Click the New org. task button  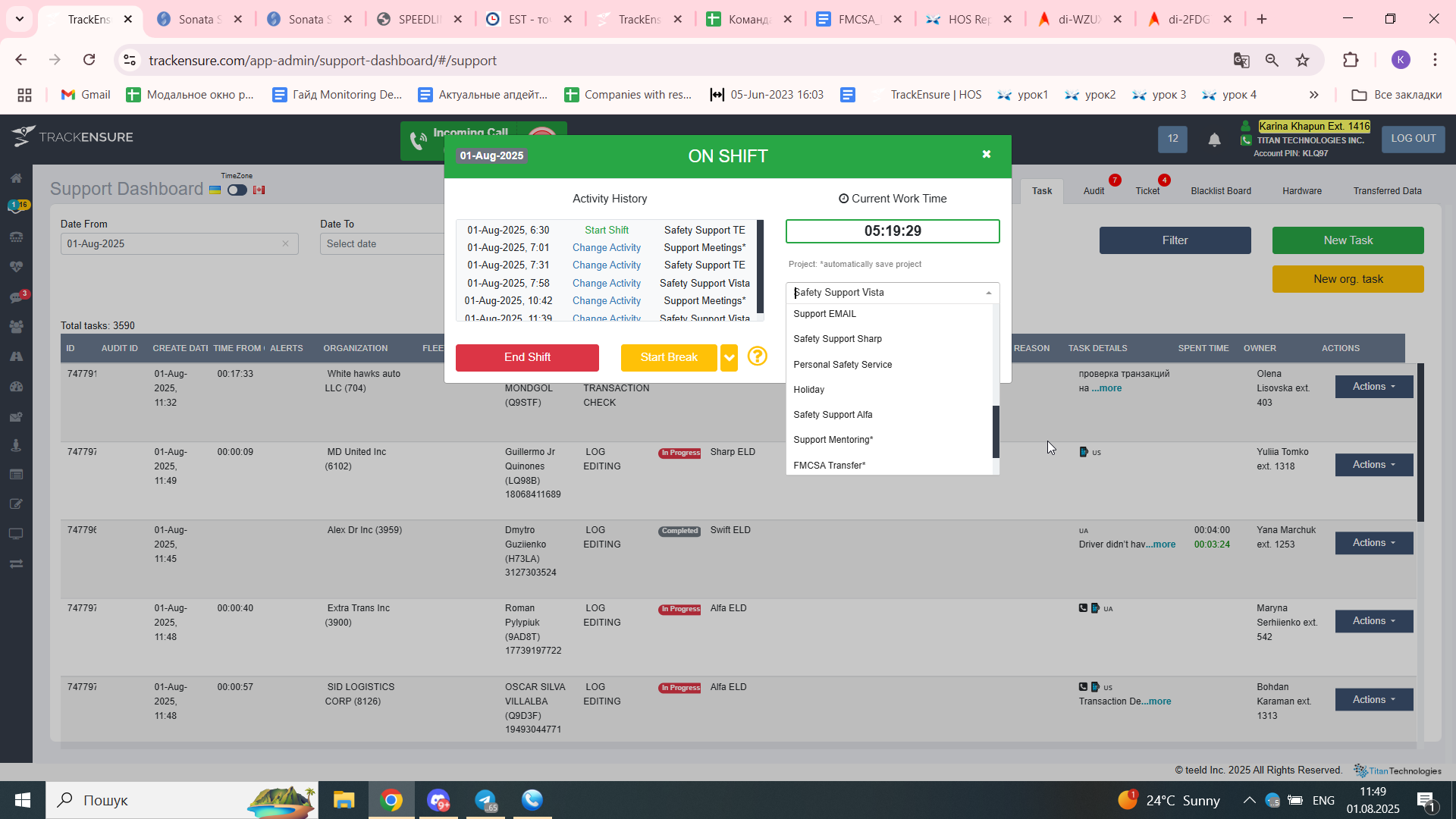[x=1348, y=279]
